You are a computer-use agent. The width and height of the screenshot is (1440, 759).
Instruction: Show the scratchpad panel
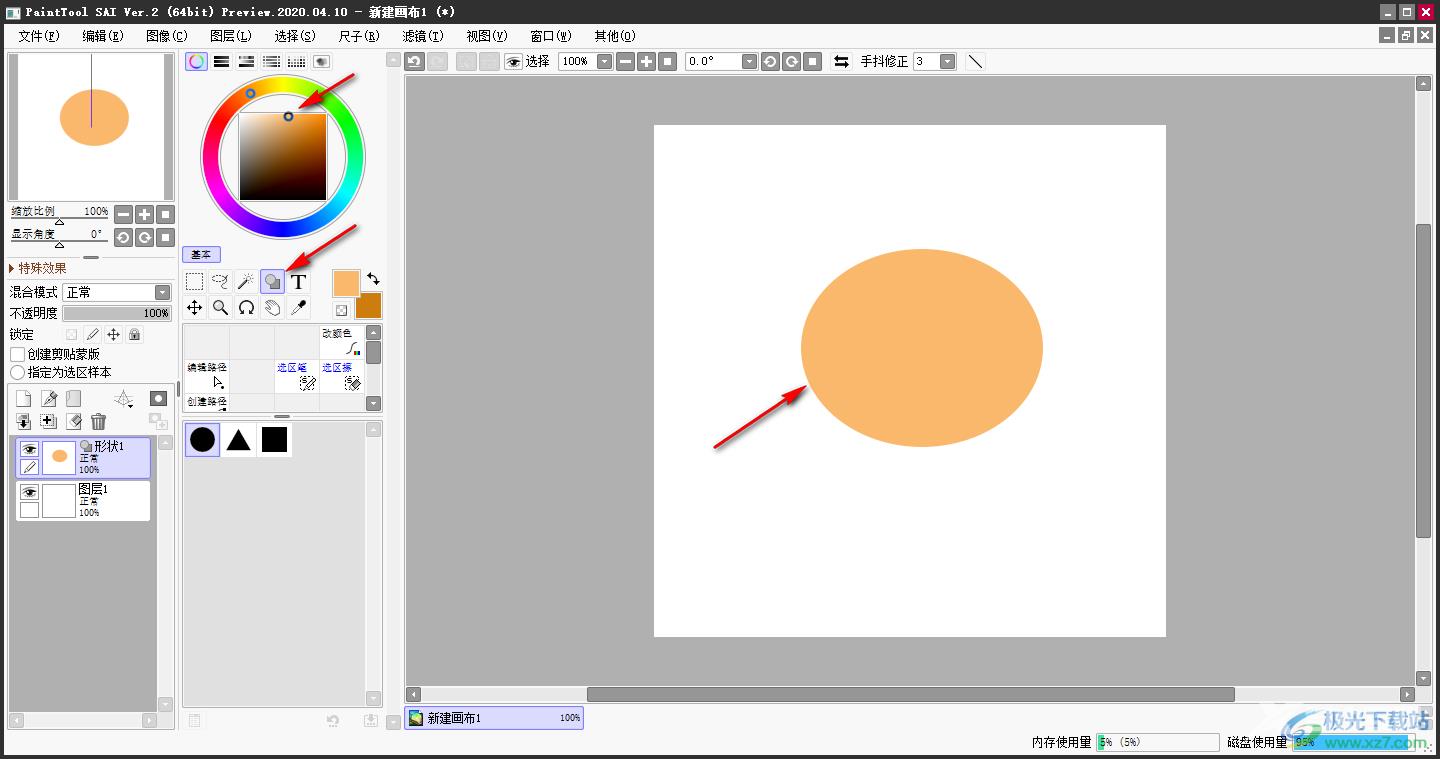[x=322, y=61]
